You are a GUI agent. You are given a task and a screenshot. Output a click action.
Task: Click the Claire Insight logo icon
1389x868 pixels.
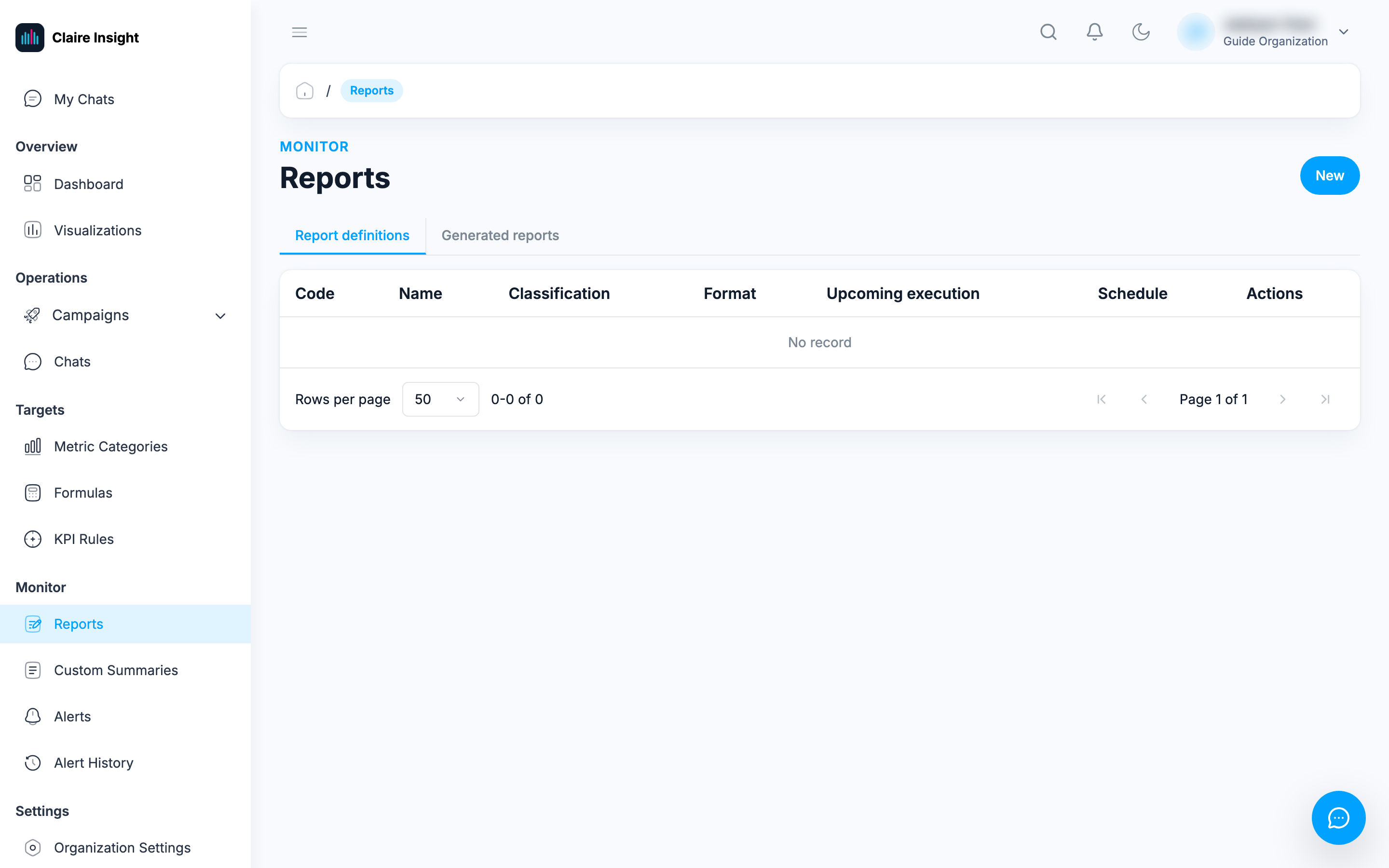click(30, 37)
